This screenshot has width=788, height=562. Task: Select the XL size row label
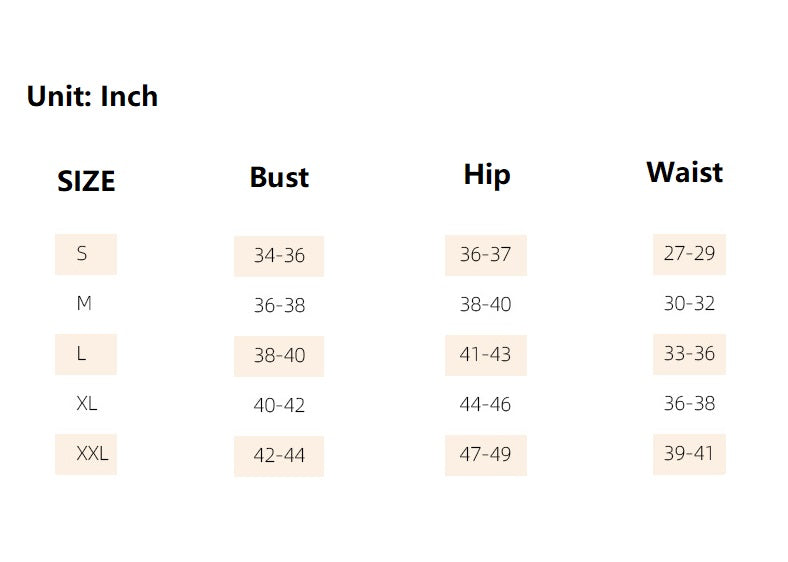pyautogui.click(x=86, y=404)
